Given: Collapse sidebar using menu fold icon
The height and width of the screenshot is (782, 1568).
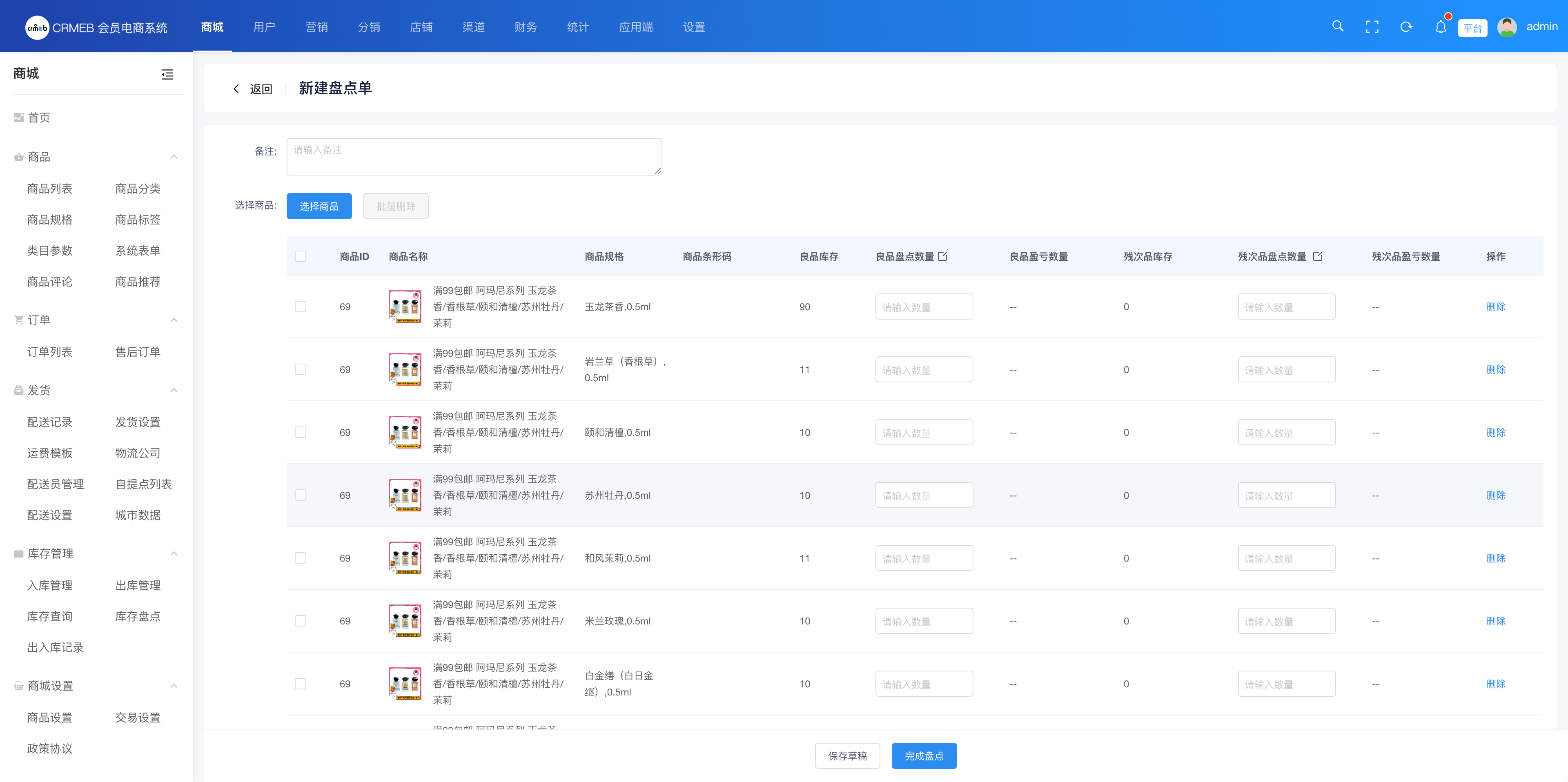Looking at the screenshot, I should point(167,74).
